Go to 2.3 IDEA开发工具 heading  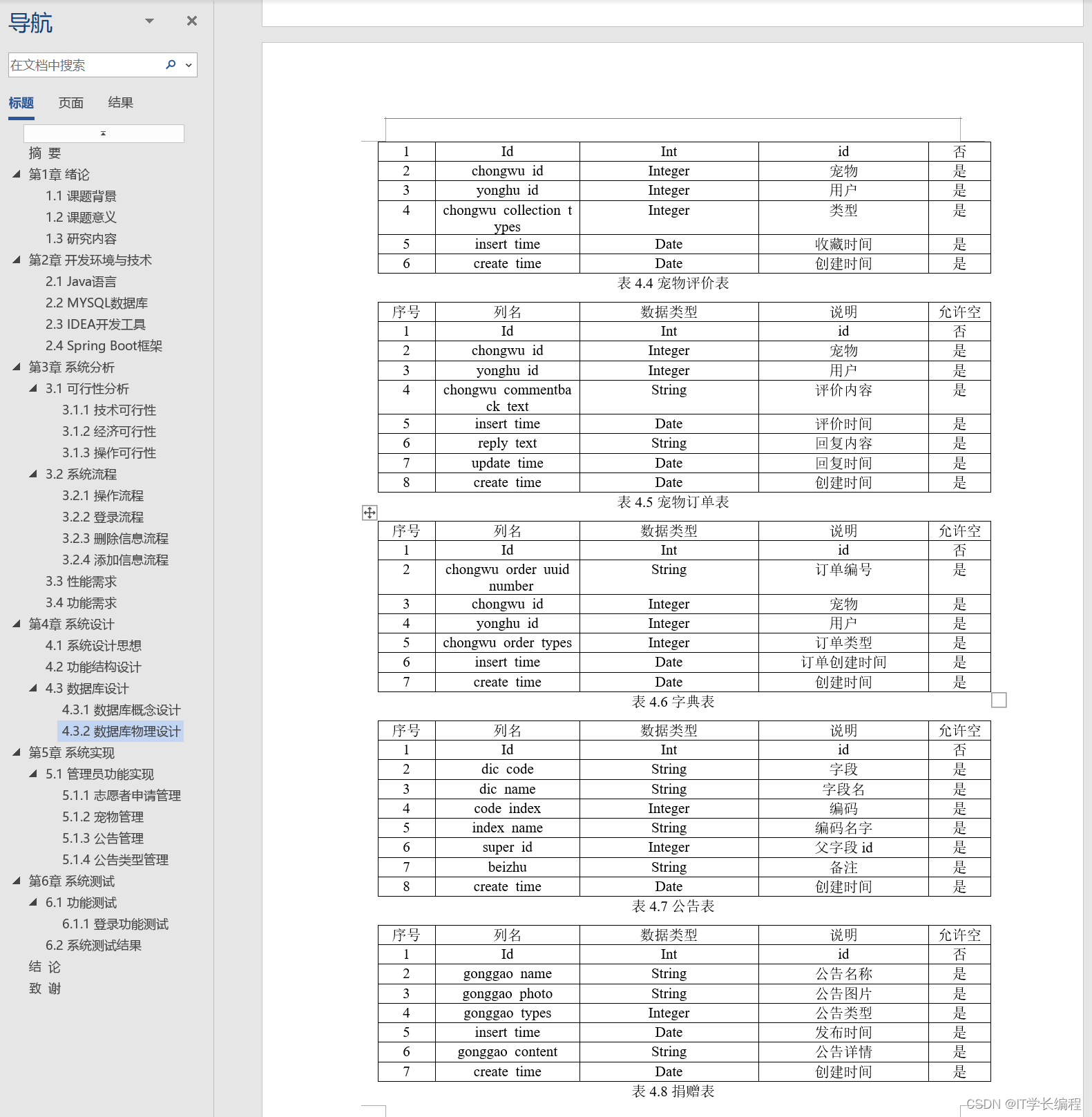[x=95, y=325]
